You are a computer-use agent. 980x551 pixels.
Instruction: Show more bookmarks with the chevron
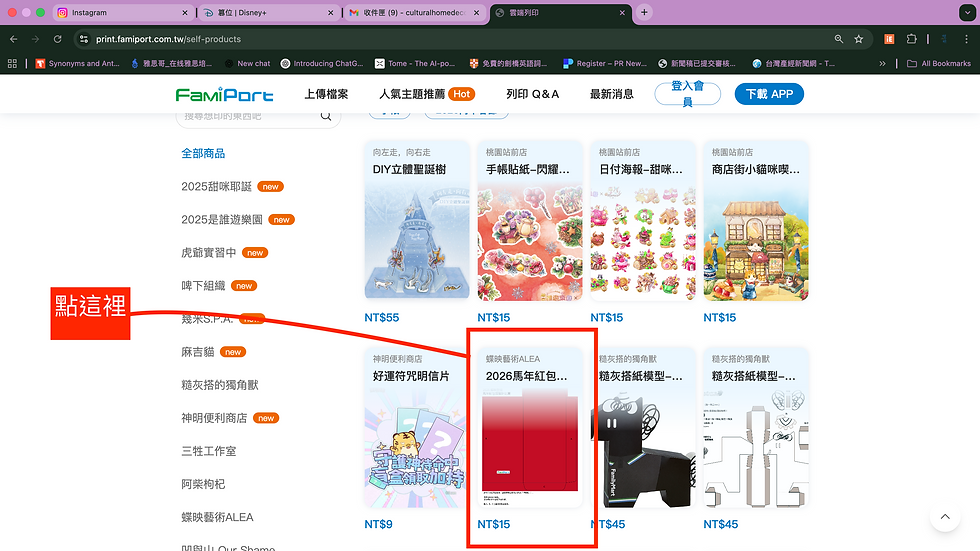882,63
